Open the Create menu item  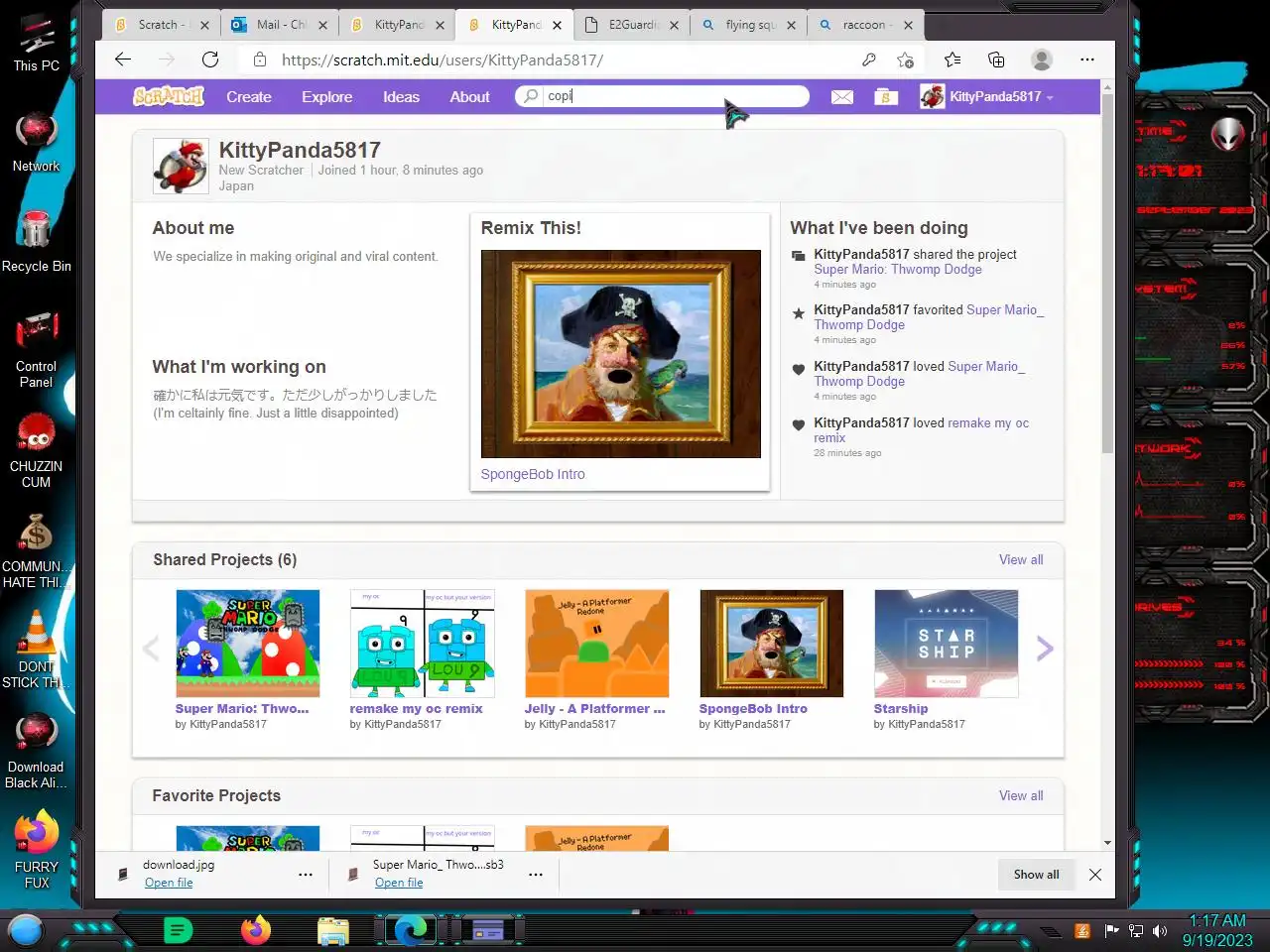point(248,96)
